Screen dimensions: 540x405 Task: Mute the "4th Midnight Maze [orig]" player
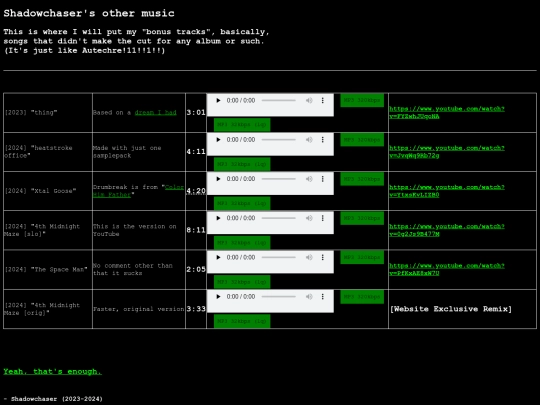click(x=309, y=297)
